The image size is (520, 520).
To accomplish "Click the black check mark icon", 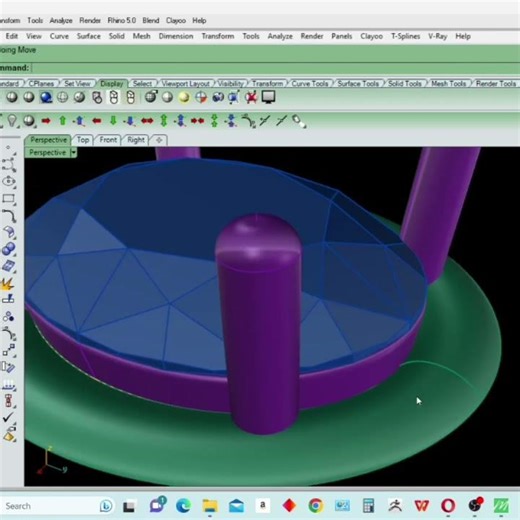I will pyautogui.click(x=8, y=417).
